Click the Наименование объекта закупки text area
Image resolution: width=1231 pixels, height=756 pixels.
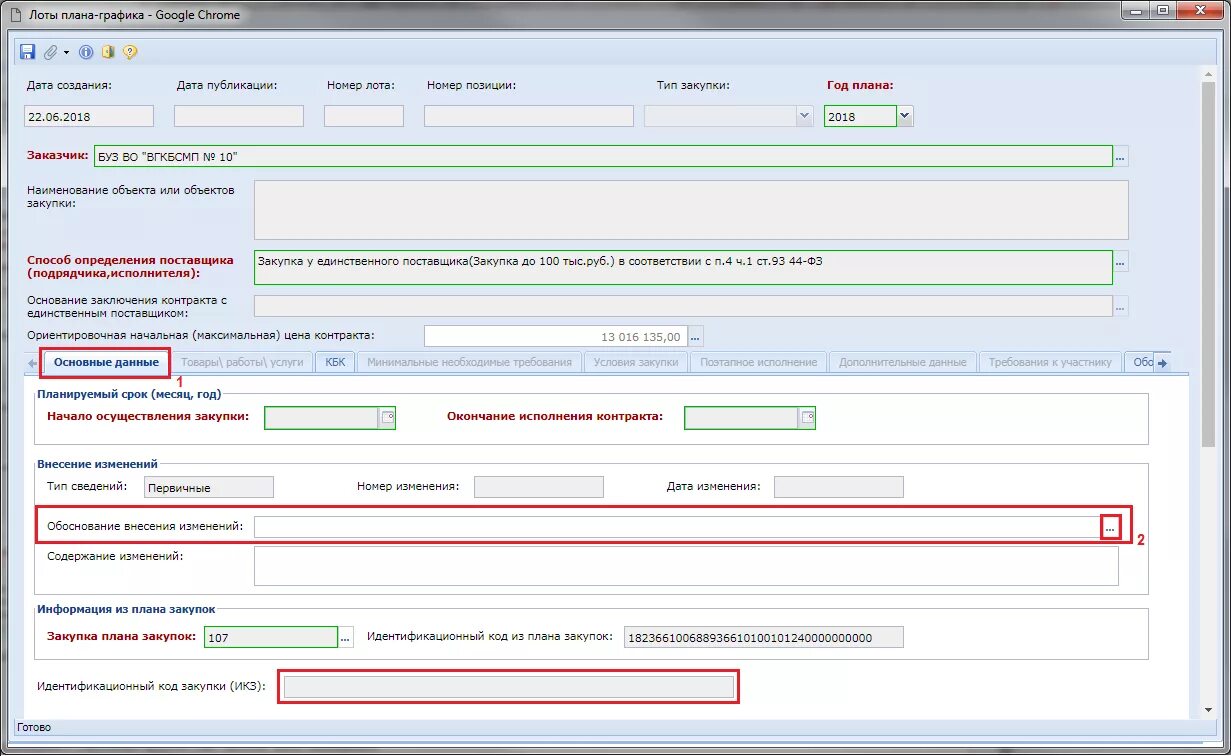(691, 210)
